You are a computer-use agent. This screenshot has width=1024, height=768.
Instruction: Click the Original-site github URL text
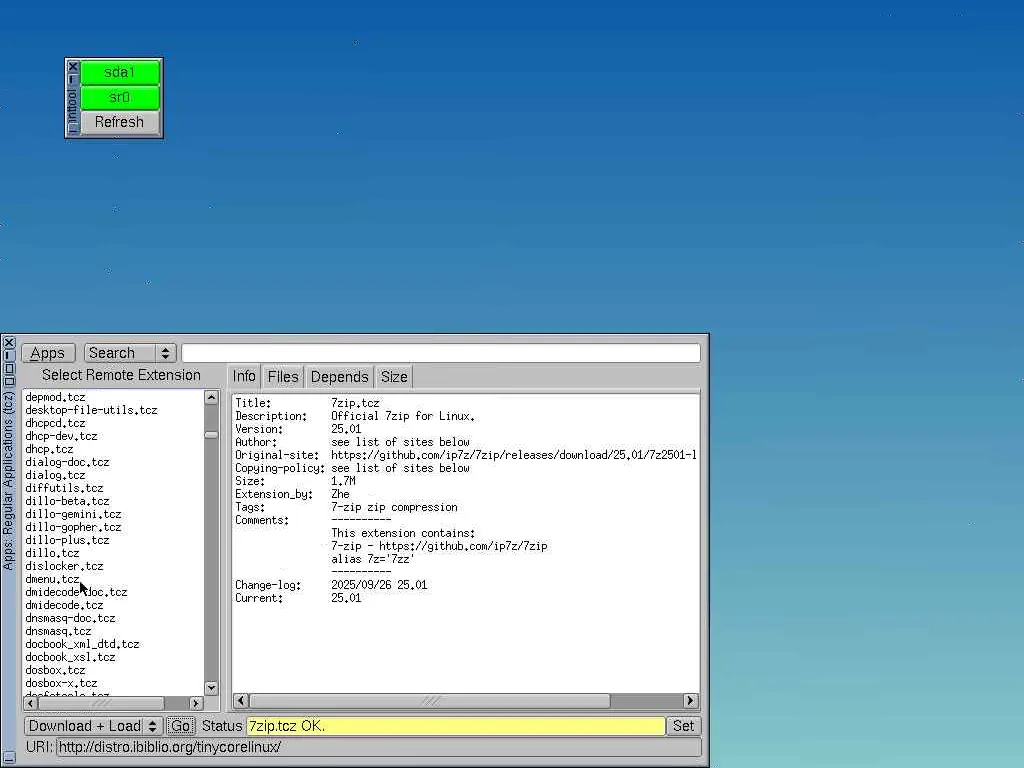513,455
